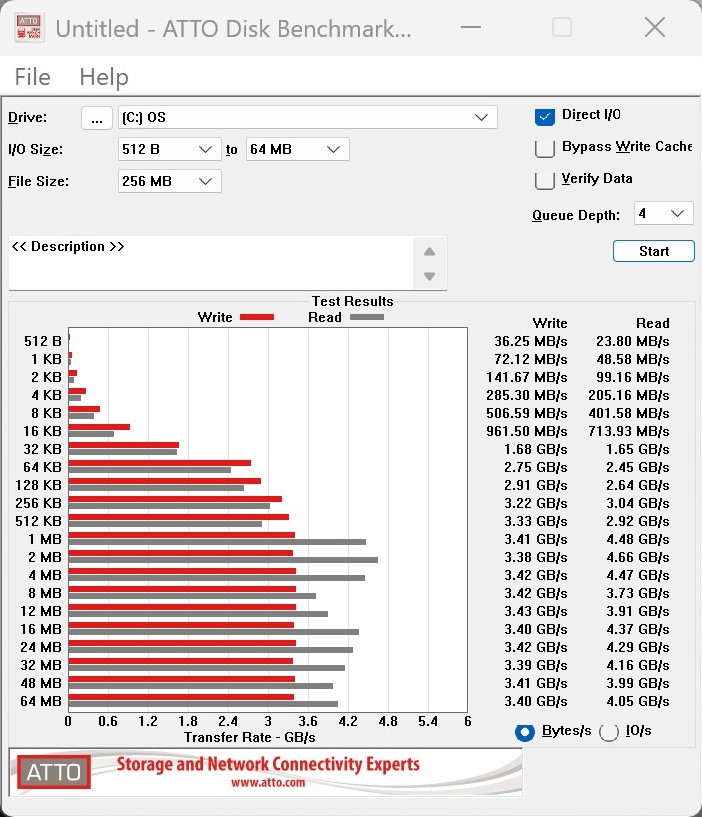Click the drive browse '...' button
Viewport: 702px width, 817px height.
coord(96,118)
